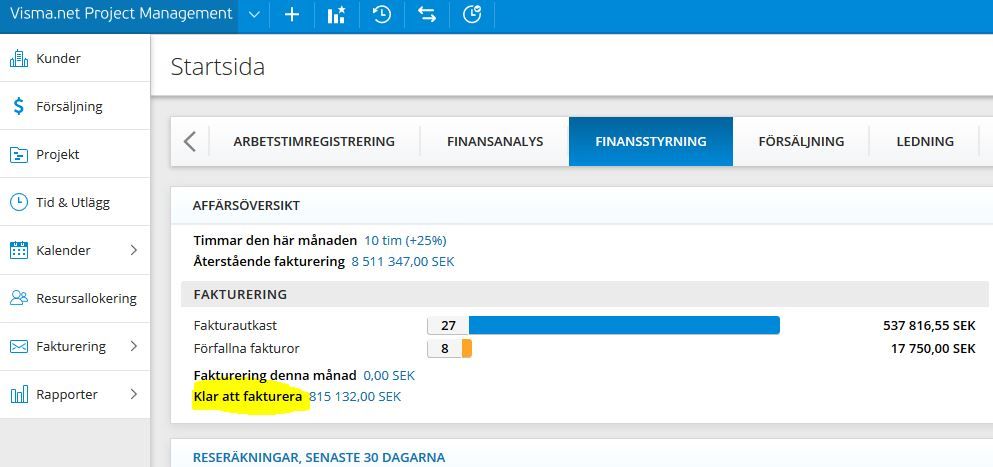Open the timer icon in top bar

point(472,15)
